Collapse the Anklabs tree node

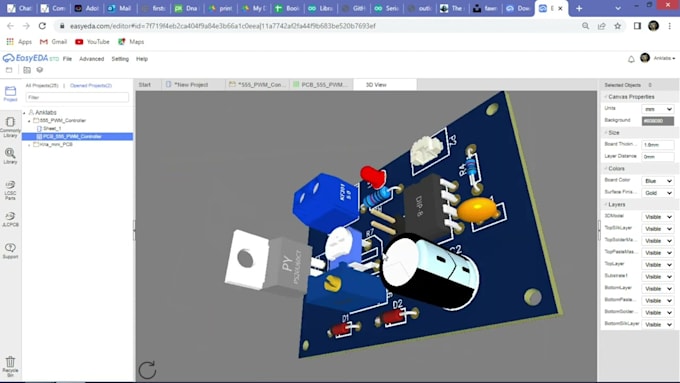pos(24,113)
